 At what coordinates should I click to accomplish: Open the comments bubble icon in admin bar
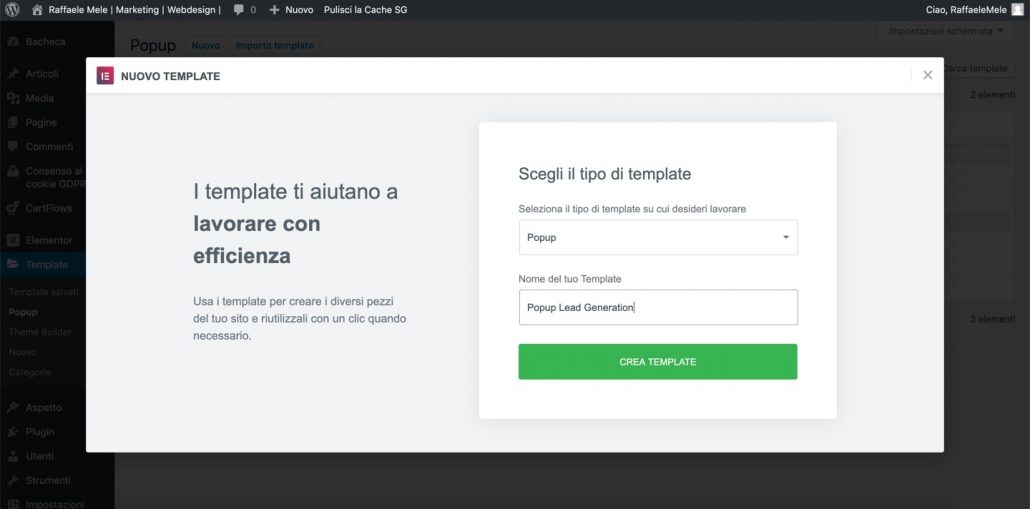click(238, 10)
